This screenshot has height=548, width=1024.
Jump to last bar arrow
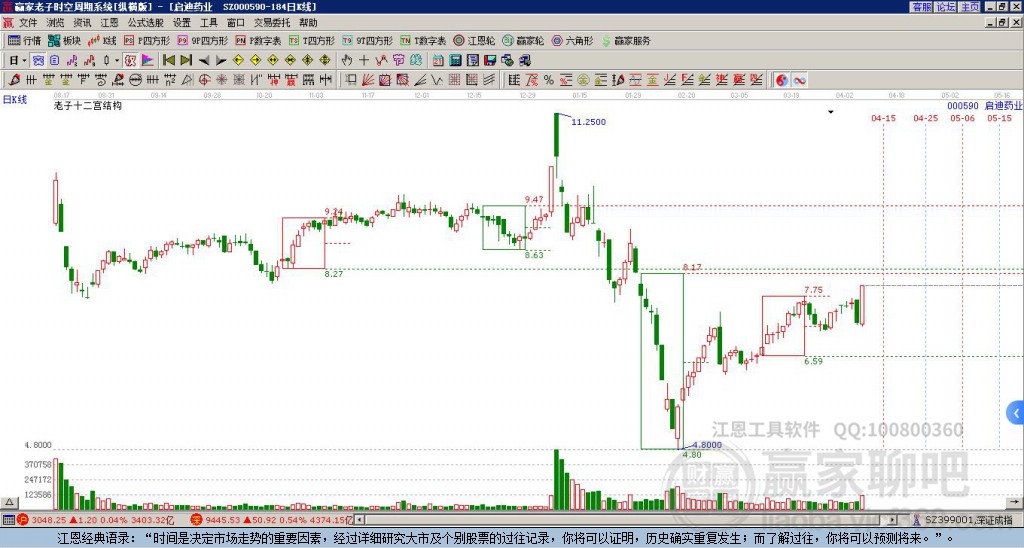click(186, 61)
